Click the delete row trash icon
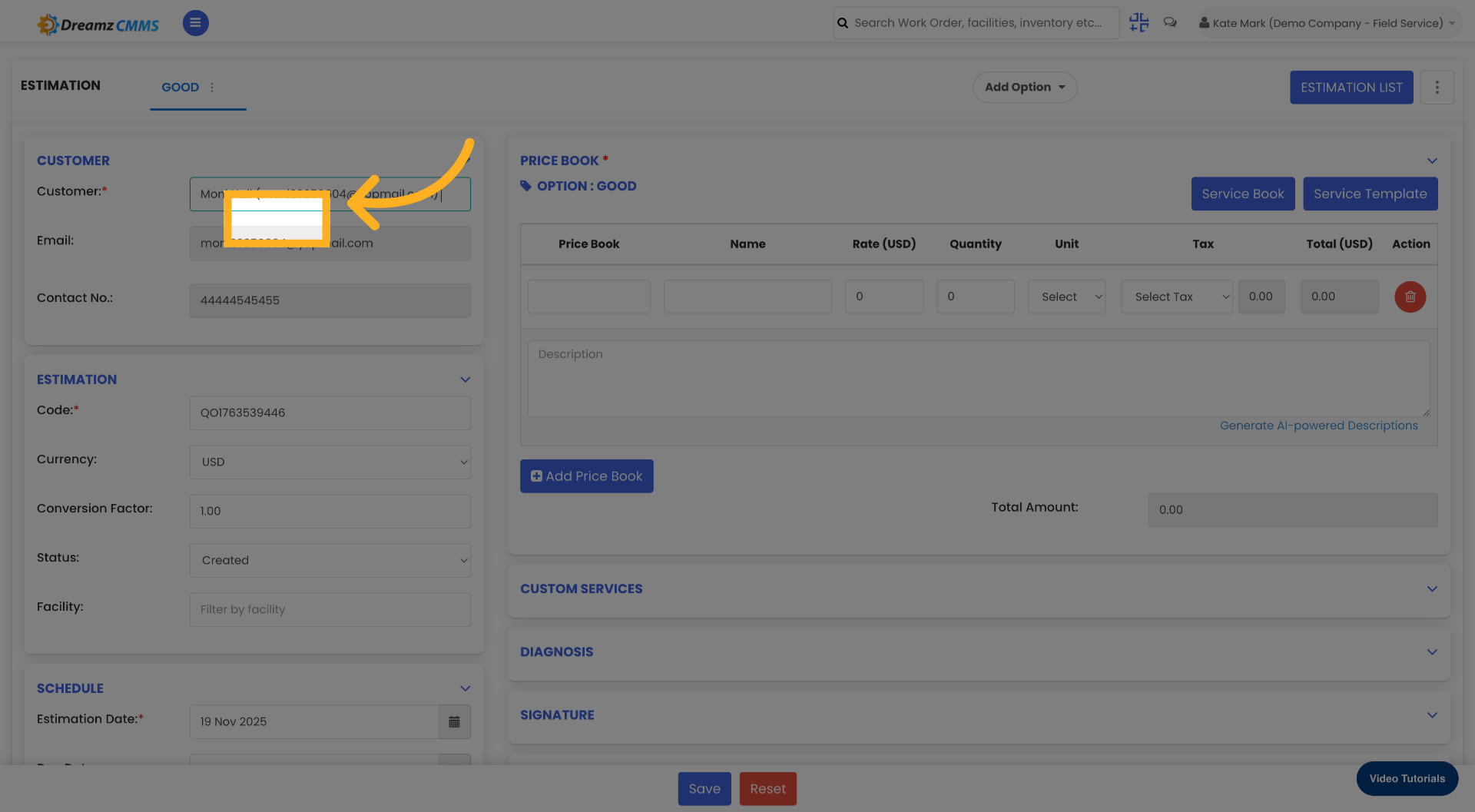 point(1410,297)
